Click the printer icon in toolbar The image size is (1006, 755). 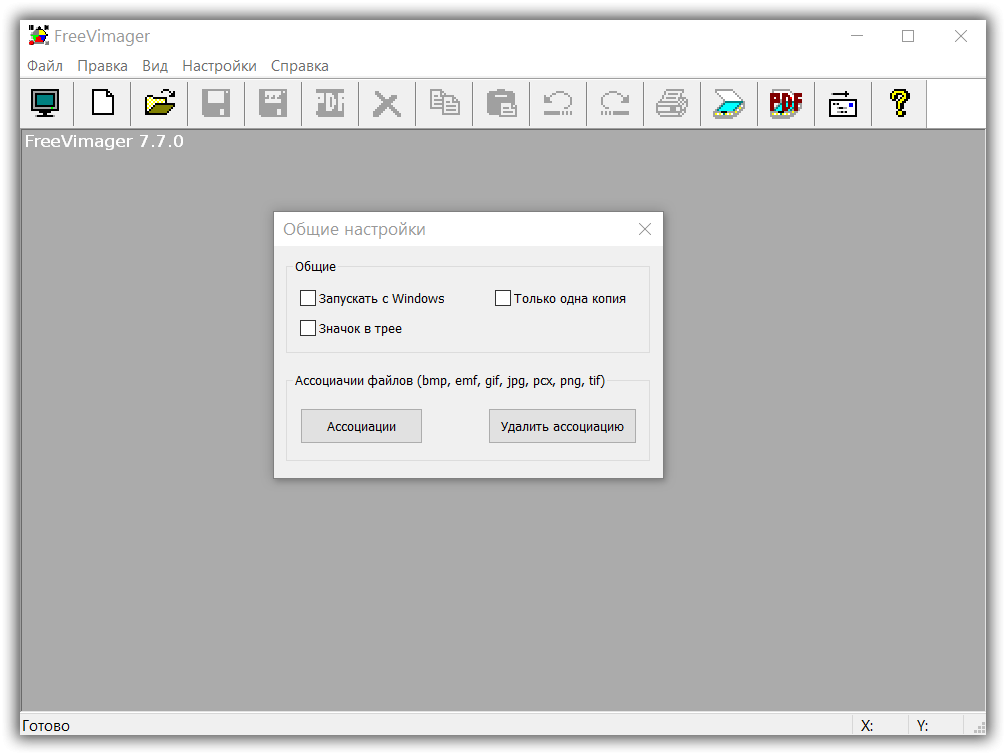pos(672,103)
